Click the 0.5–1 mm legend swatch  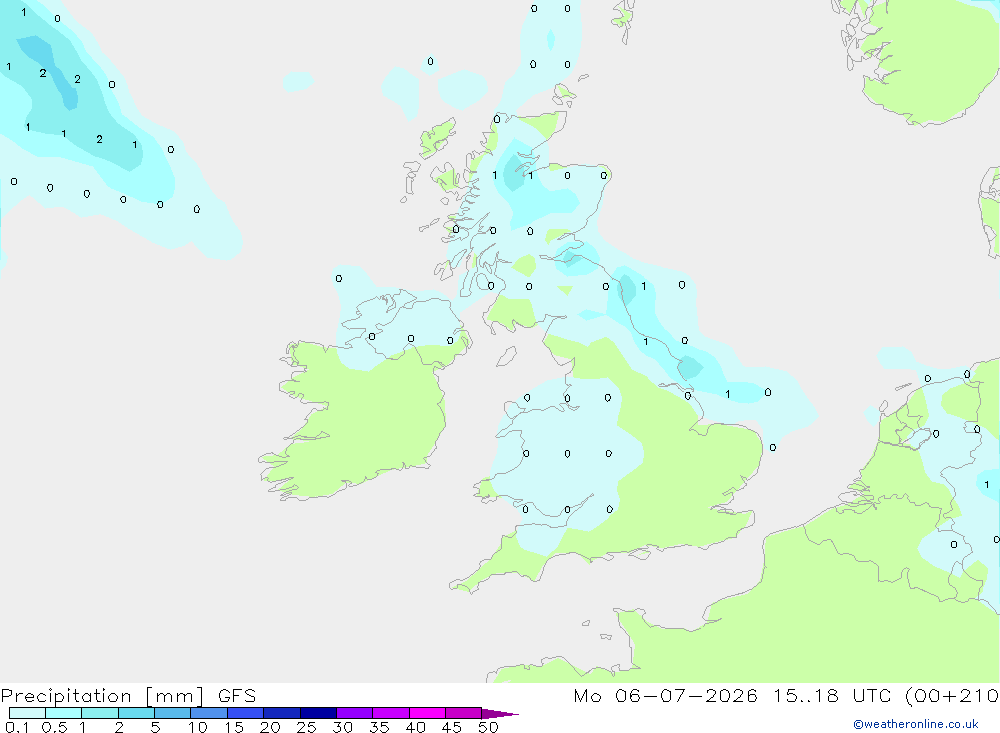(64, 713)
